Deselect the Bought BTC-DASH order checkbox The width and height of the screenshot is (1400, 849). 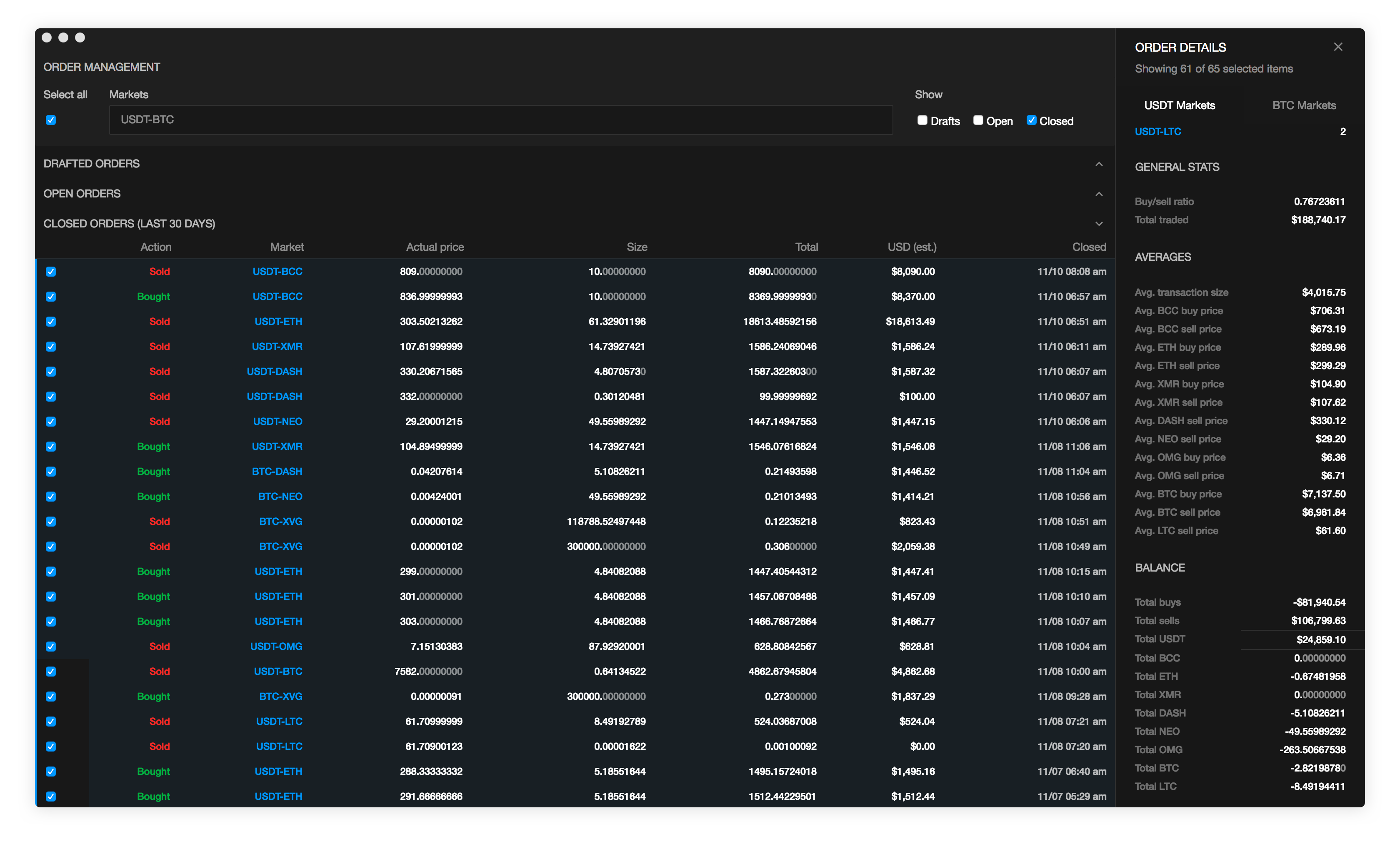(x=51, y=471)
